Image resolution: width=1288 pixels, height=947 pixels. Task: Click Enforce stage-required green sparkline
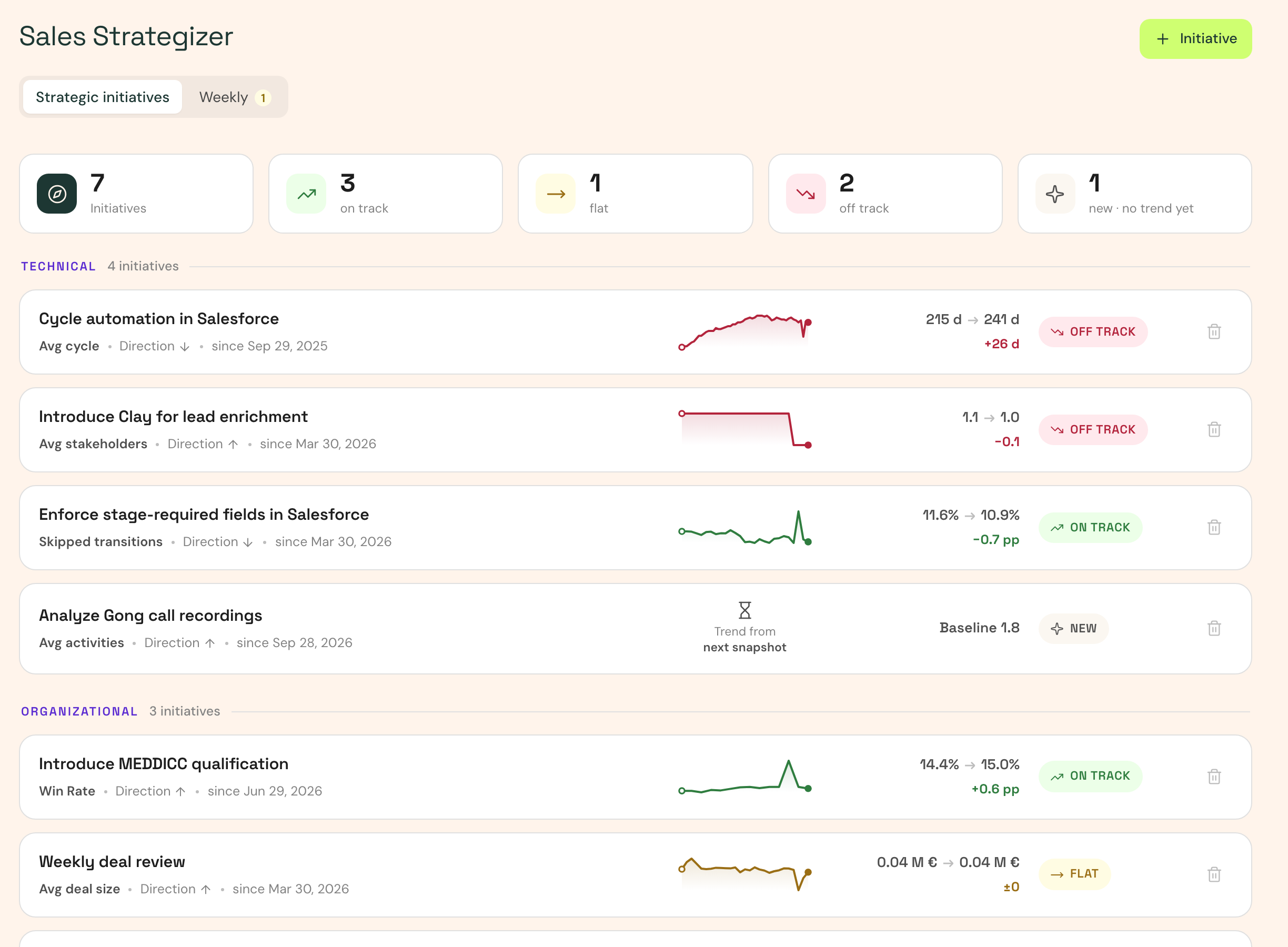pyautogui.click(x=744, y=527)
